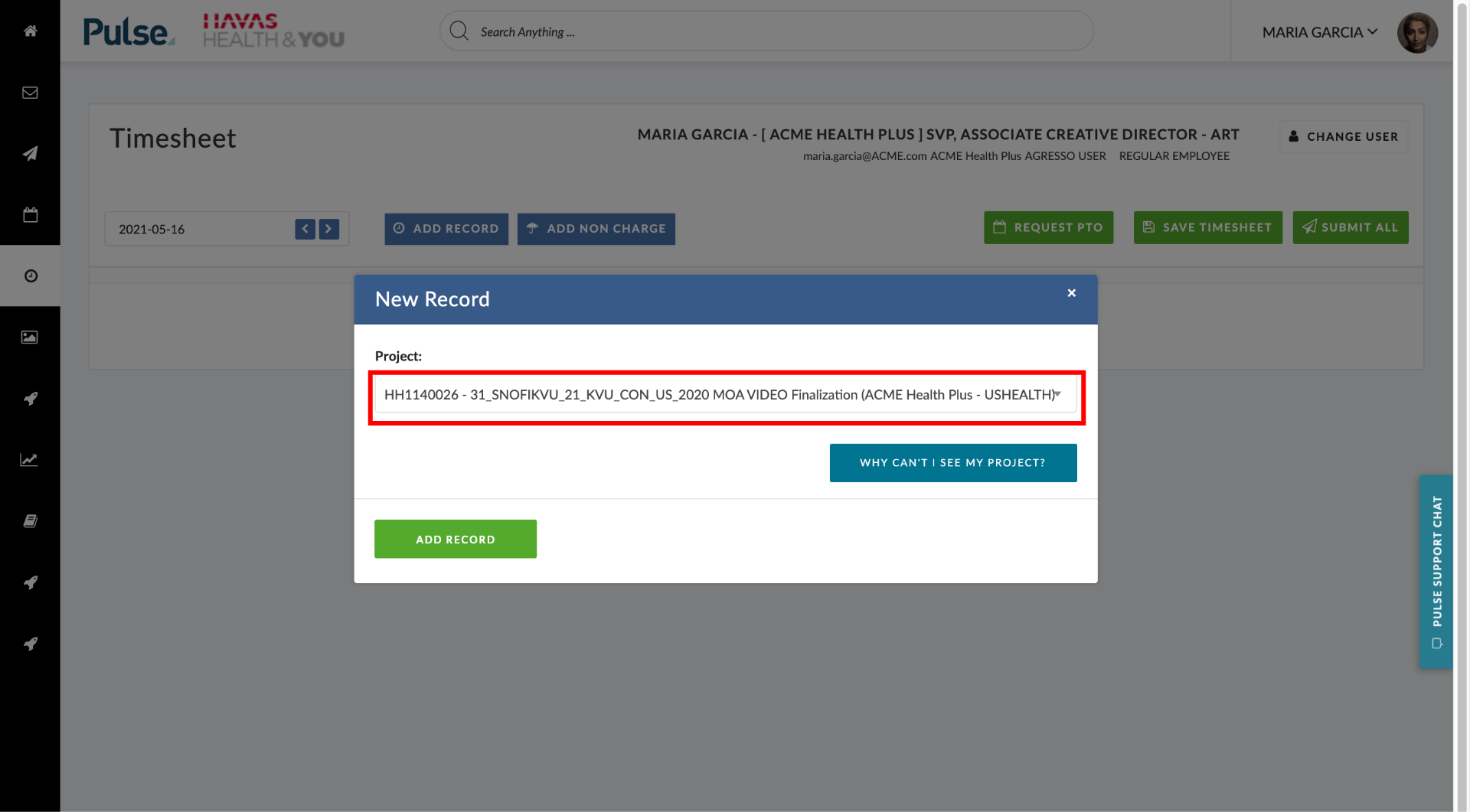Open the book icon in sidebar
Image resolution: width=1470 pixels, height=812 pixels.
(31, 521)
